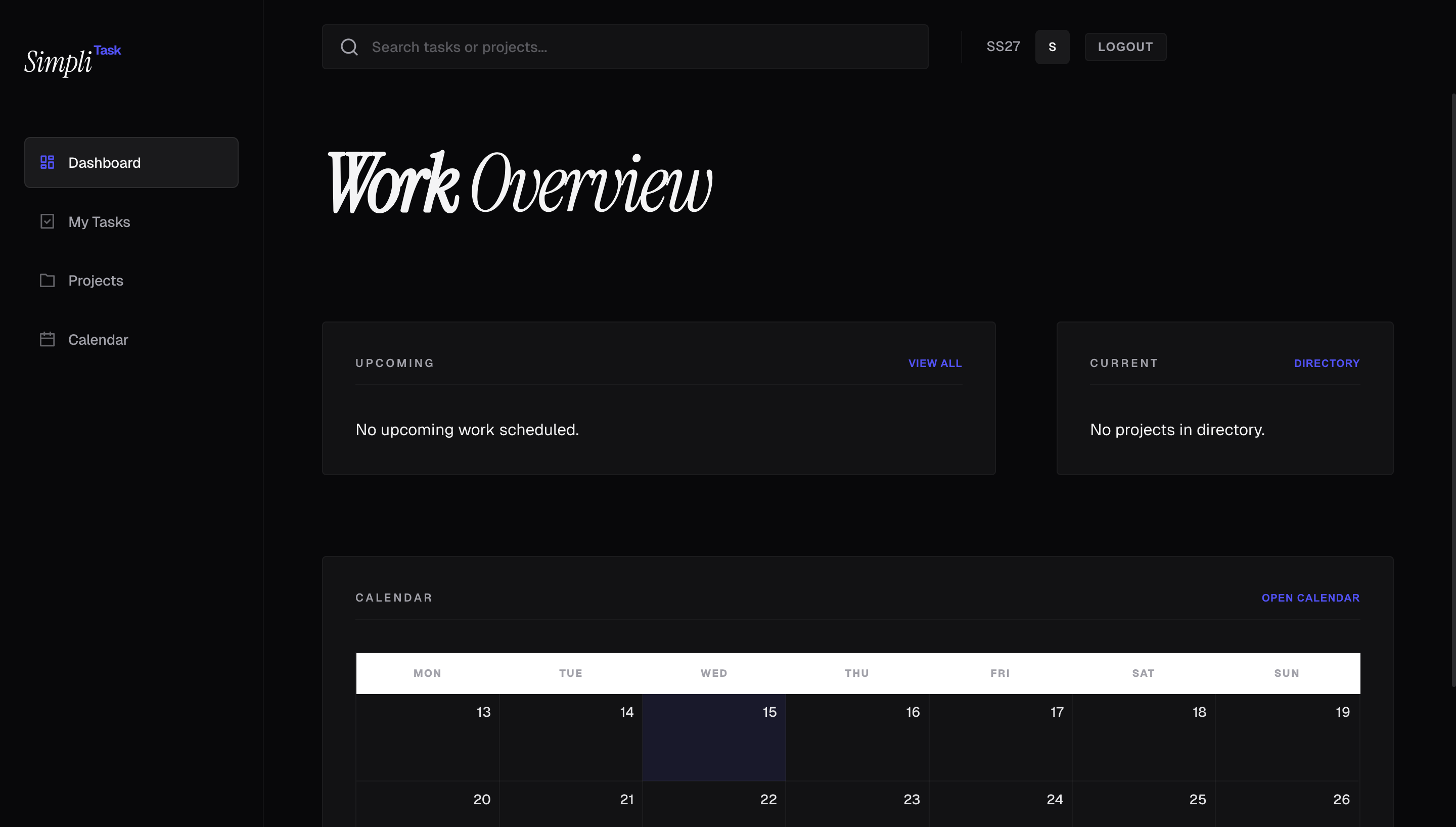Select calendar day 24
The width and height of the screenshot is (1456, 827).
(x=1000, y=804)
